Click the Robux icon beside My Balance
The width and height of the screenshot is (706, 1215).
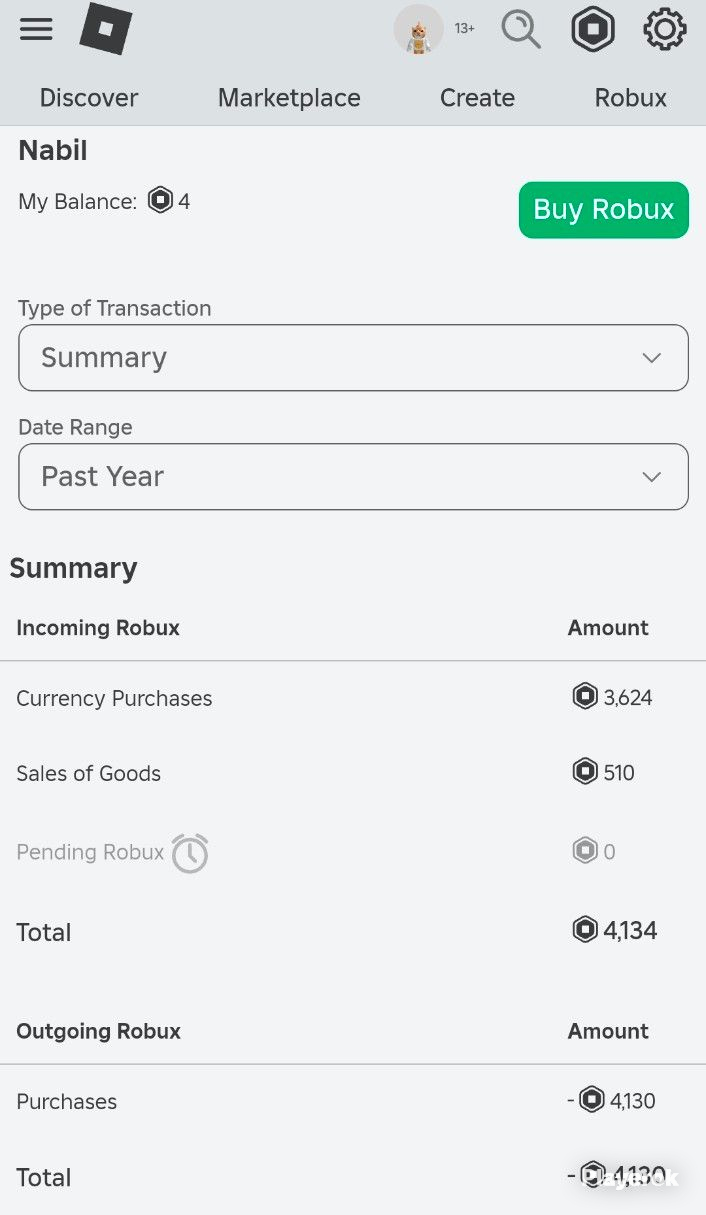[x=160, y=201]
